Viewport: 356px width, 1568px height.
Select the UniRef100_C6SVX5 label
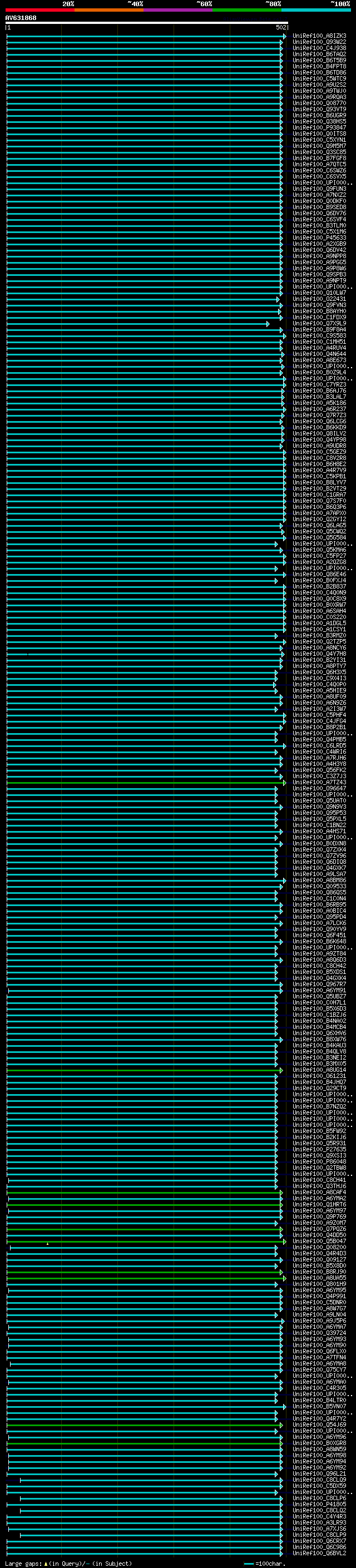[x=319, y=176]
